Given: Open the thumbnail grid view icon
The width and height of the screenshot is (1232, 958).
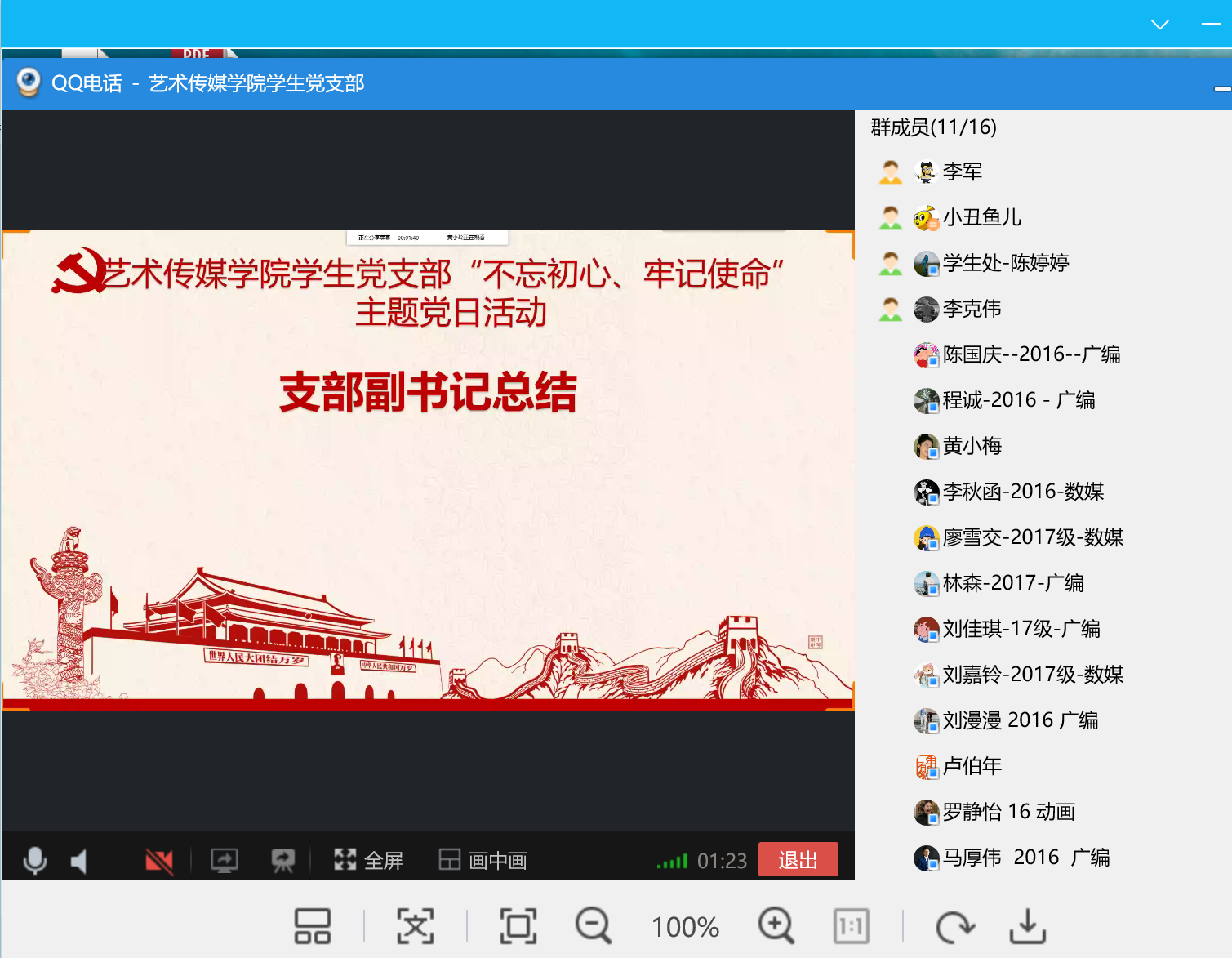Looking at the screenshot, I should tap(312, 926).
